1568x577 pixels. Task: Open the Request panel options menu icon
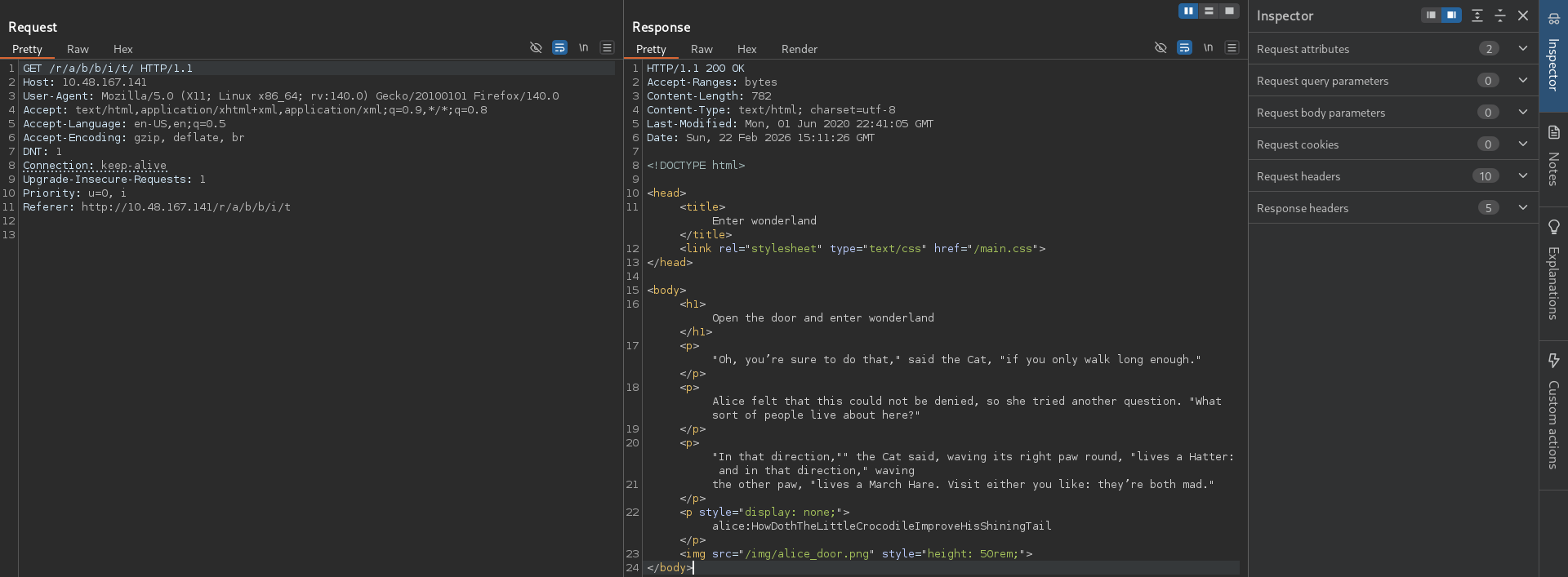(607, 48)
